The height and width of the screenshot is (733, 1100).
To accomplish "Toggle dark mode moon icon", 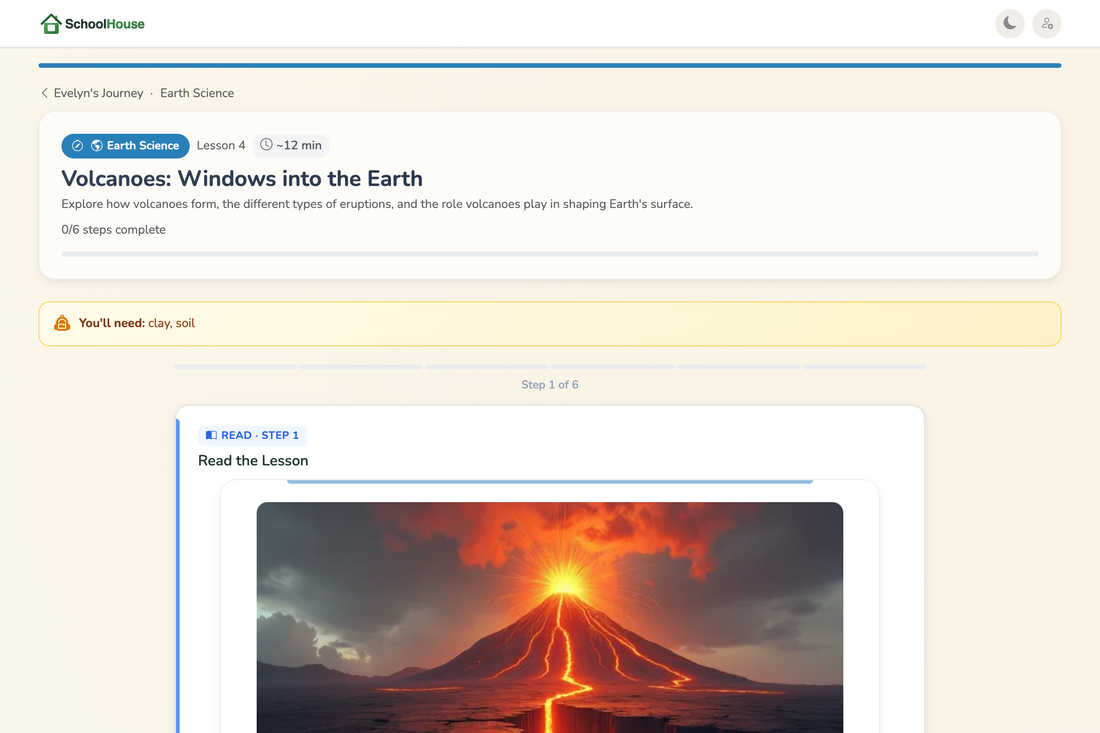I will pyautogui.click(x=1010, y=24).
